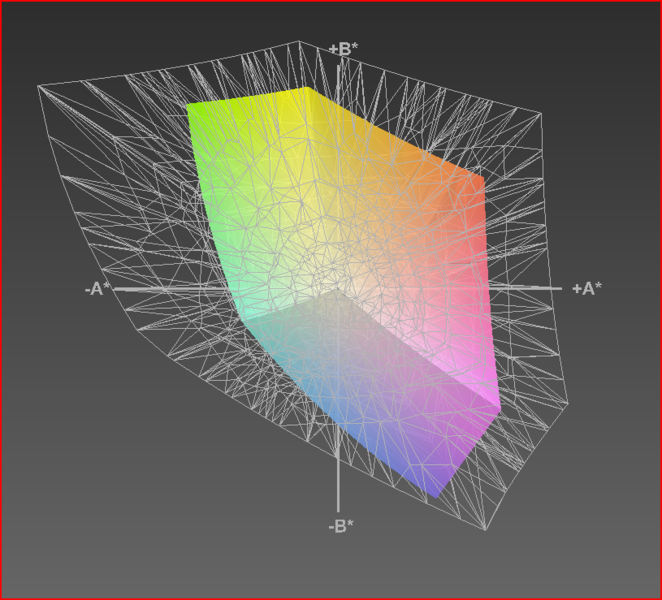
Task: Click the -B* axis label
Action: point(341,526)
